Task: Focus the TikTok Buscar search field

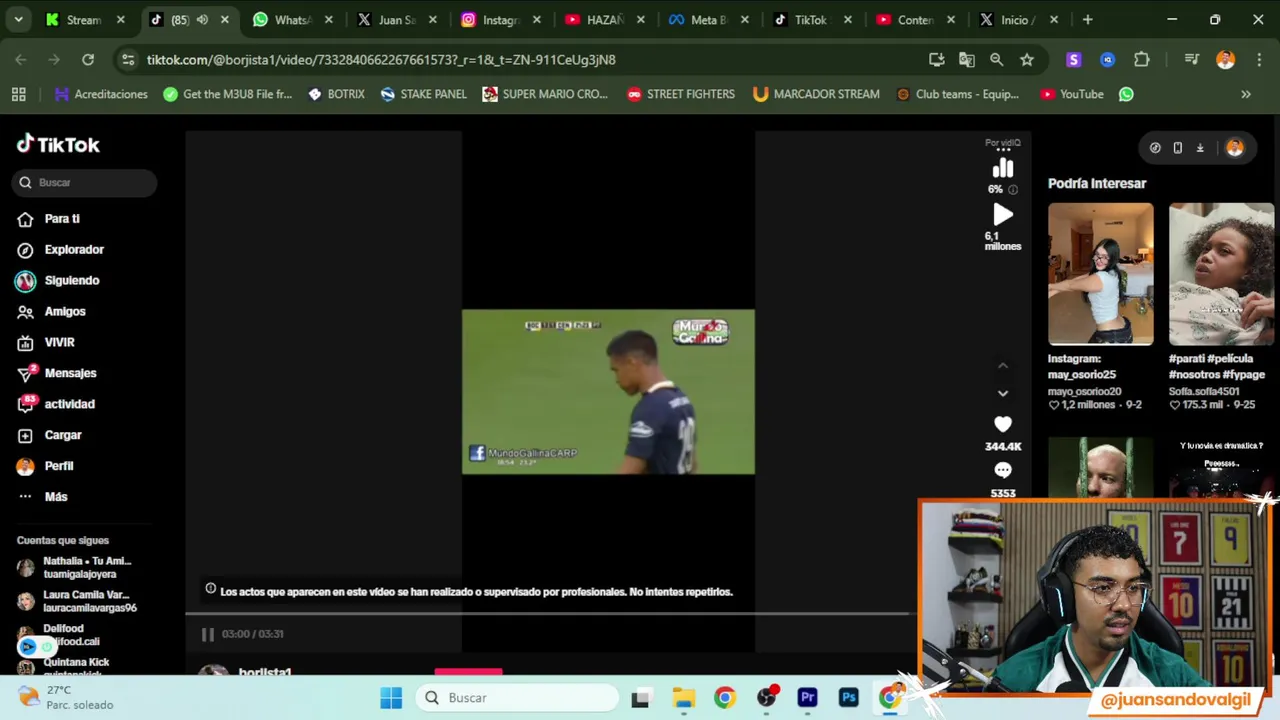Action: tap(86, 183)
